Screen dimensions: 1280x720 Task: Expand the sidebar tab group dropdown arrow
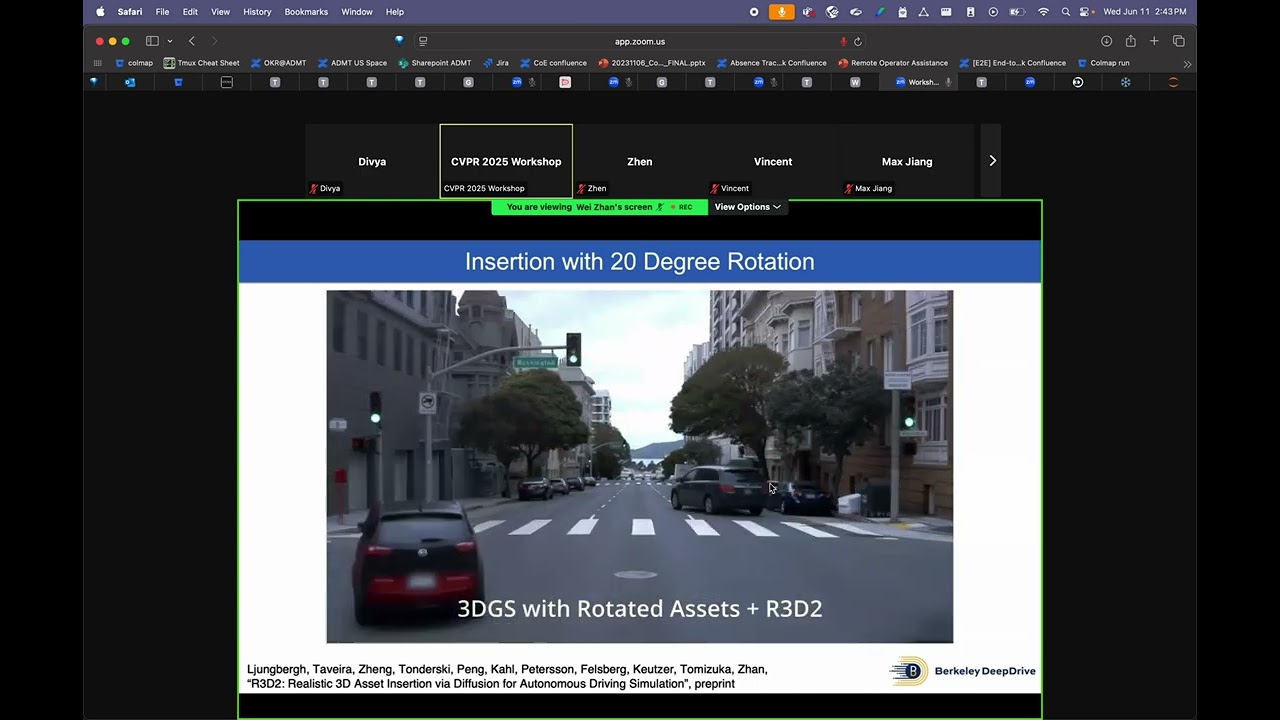[170, 41]
